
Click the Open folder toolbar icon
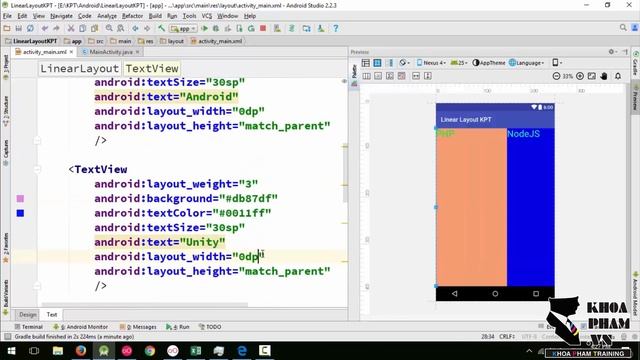point(7,29)
